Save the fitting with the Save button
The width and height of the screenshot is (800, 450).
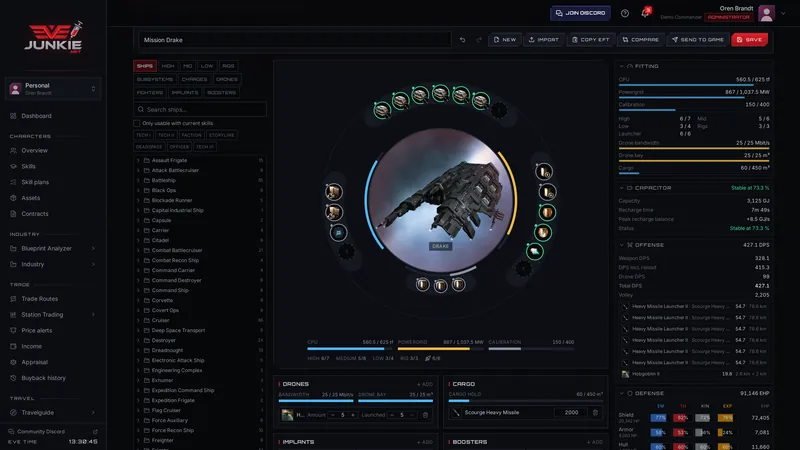[749, 40]
